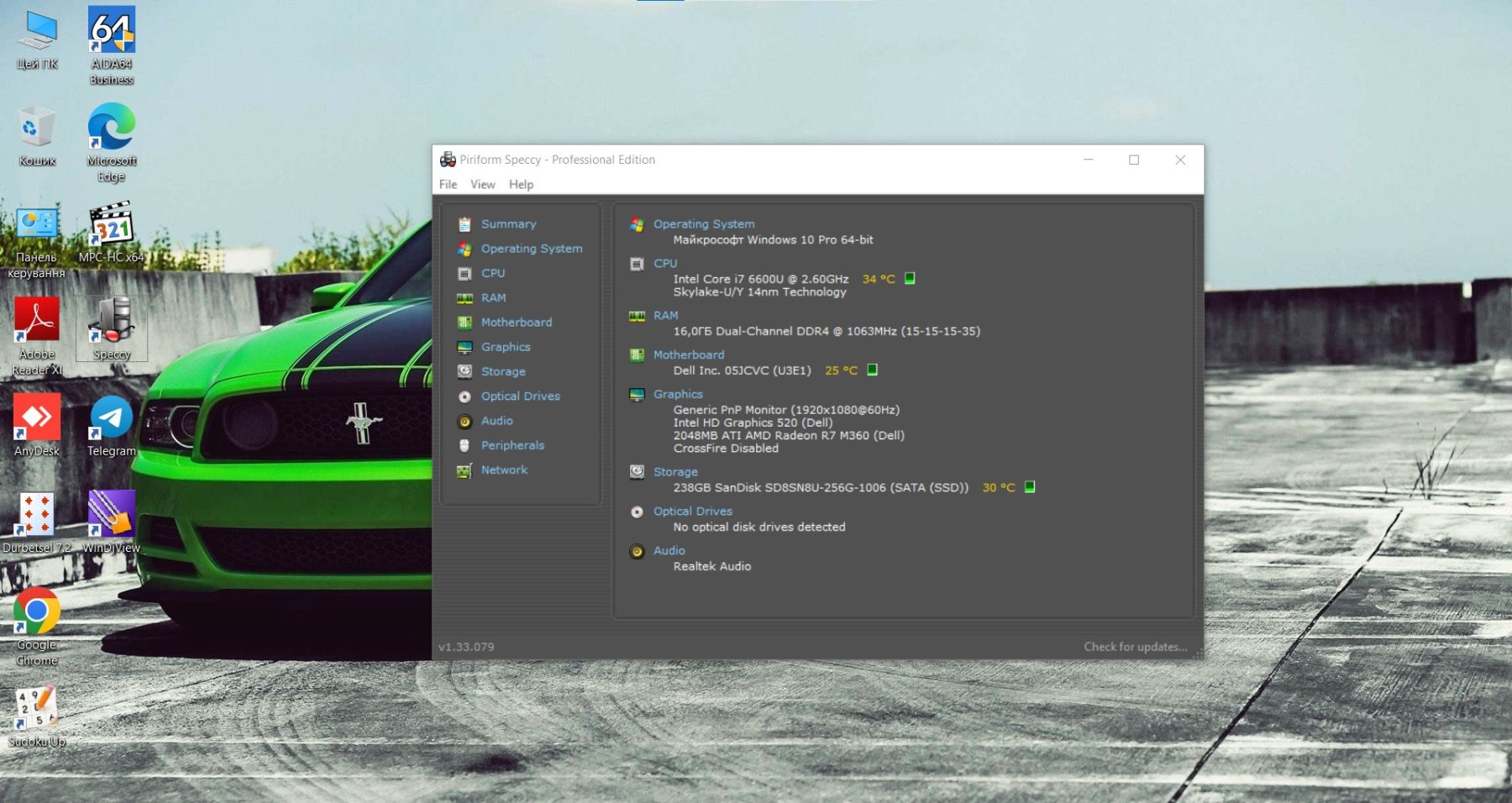Select the WinDjView desktop icon
This screenshot has height=803, width=1512.
coord(112,522)
